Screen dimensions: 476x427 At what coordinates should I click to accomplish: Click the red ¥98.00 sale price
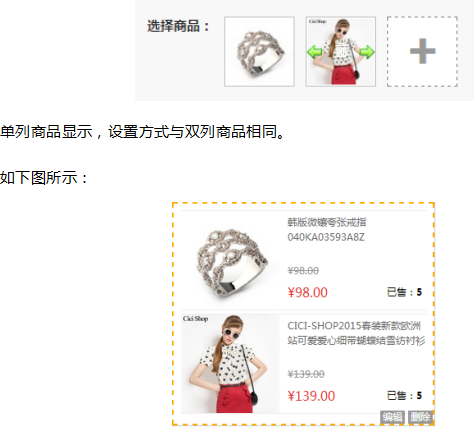click(x=308, y=292)
